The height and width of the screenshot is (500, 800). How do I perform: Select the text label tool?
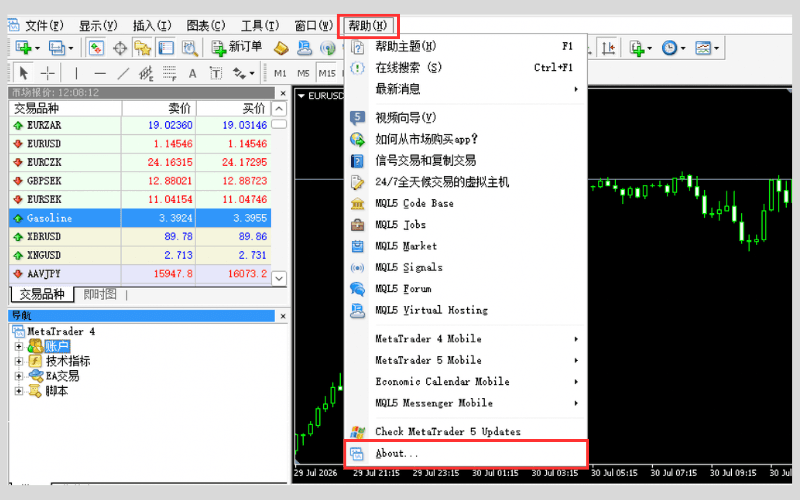[216, 73]
